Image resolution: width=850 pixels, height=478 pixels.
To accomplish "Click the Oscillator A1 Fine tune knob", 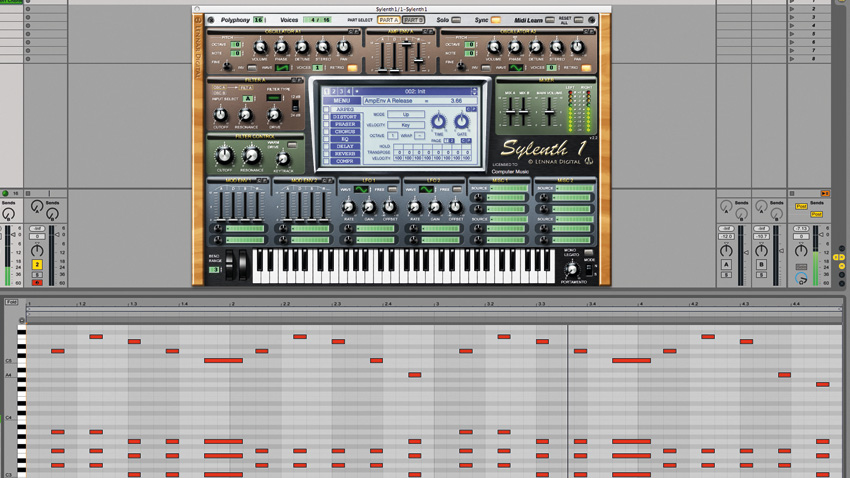I will pyautogui.click(x=227, y=67).
